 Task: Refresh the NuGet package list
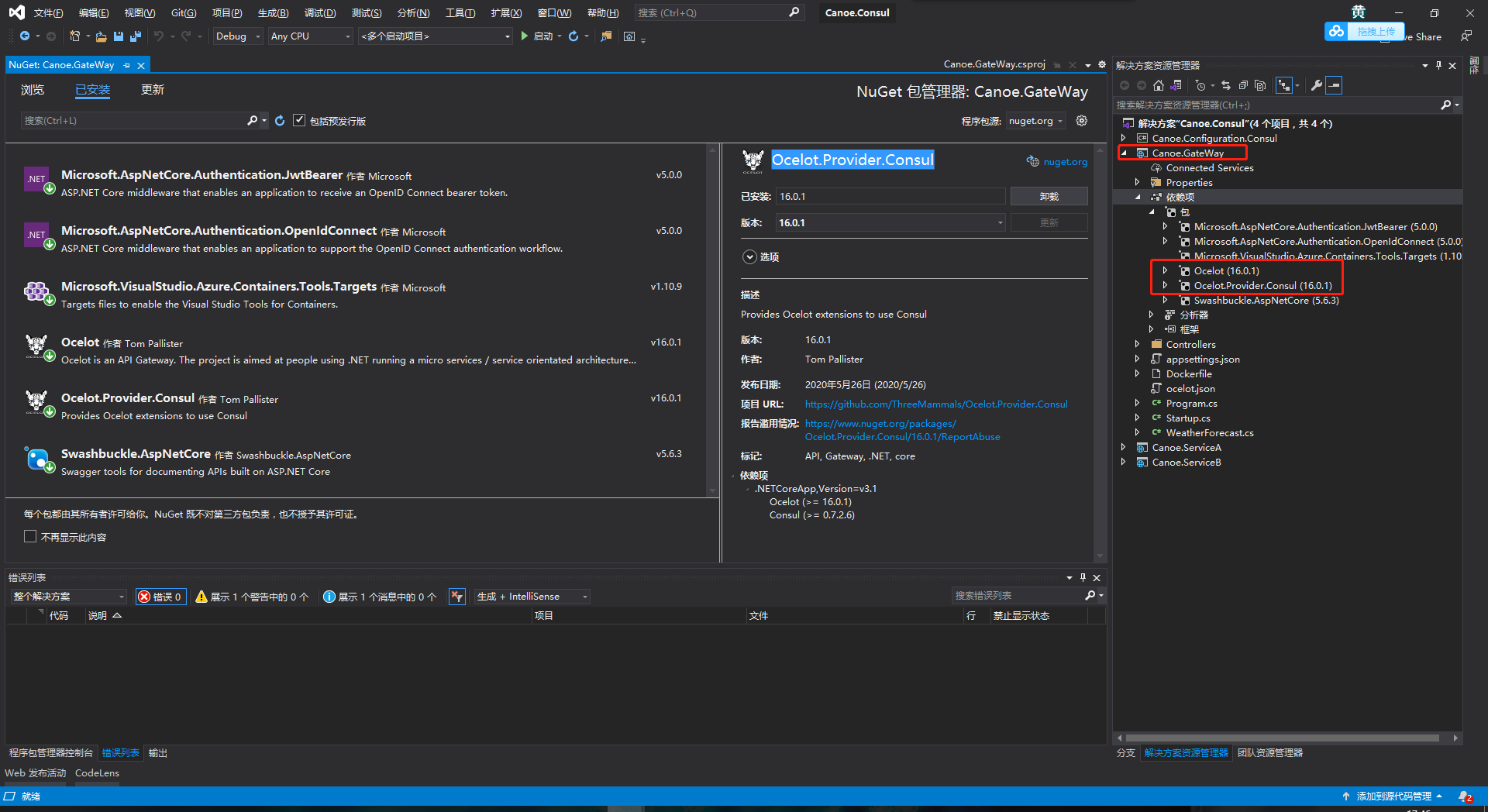(280, 121)
